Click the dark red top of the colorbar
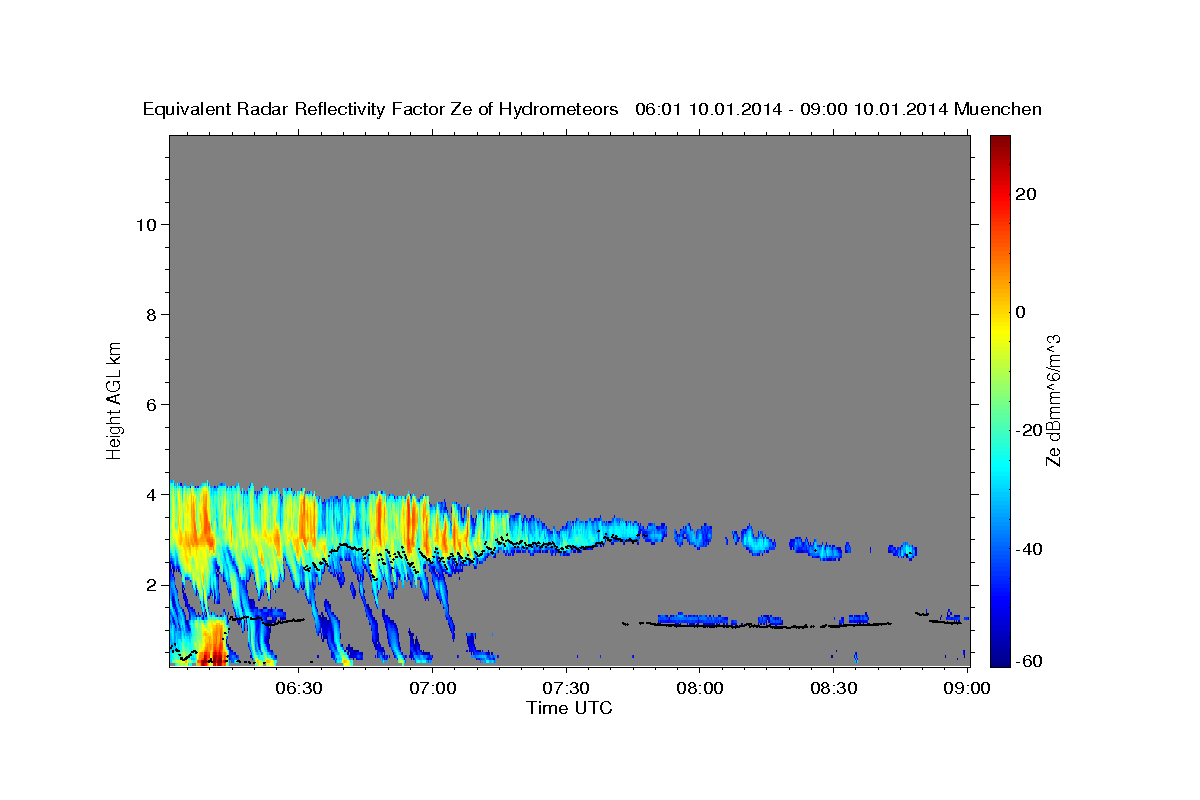 point(1000,143)
